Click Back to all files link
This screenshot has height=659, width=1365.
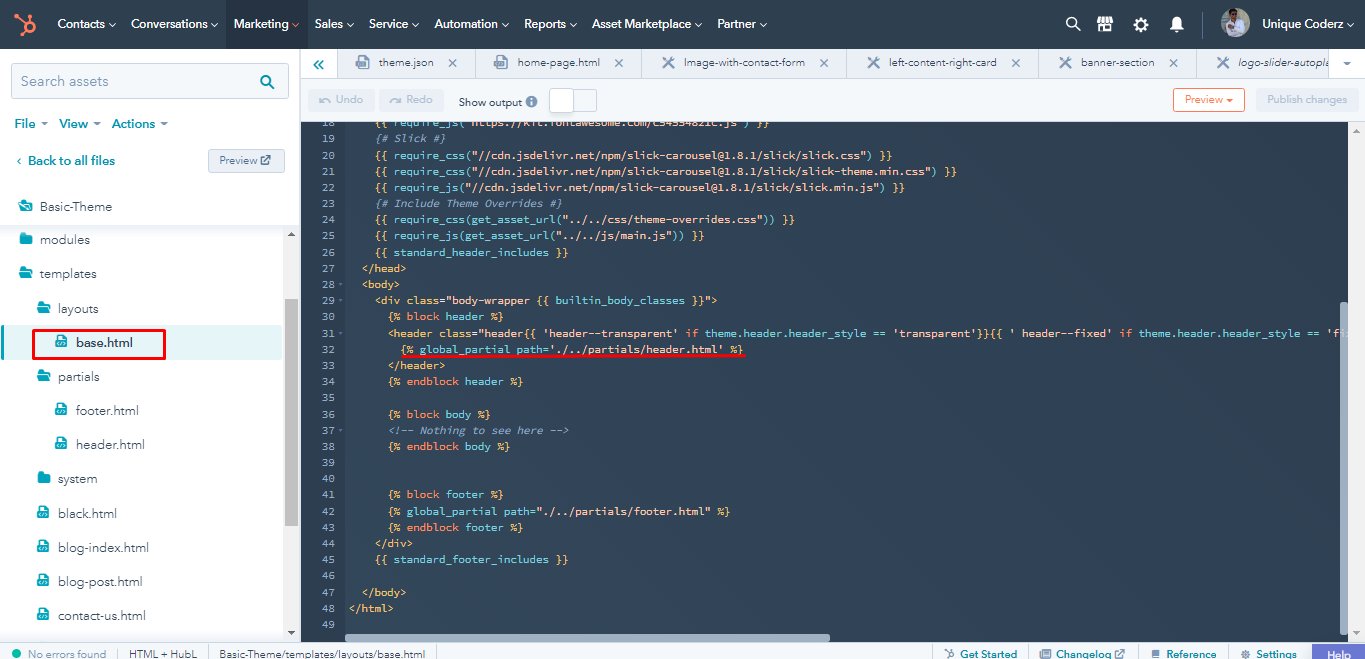tap(71, 161)
